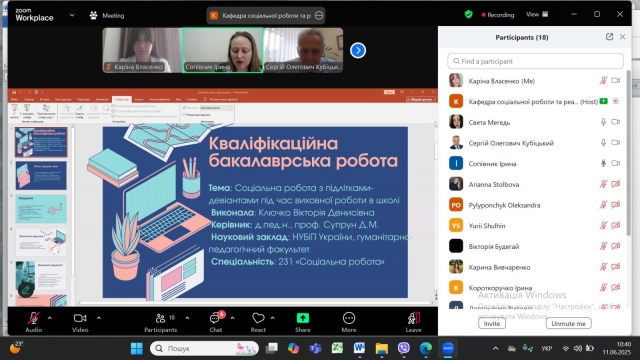Viewport: 640px width, 360px height.
Task: Click the Invite button
Action: [492, 323]
